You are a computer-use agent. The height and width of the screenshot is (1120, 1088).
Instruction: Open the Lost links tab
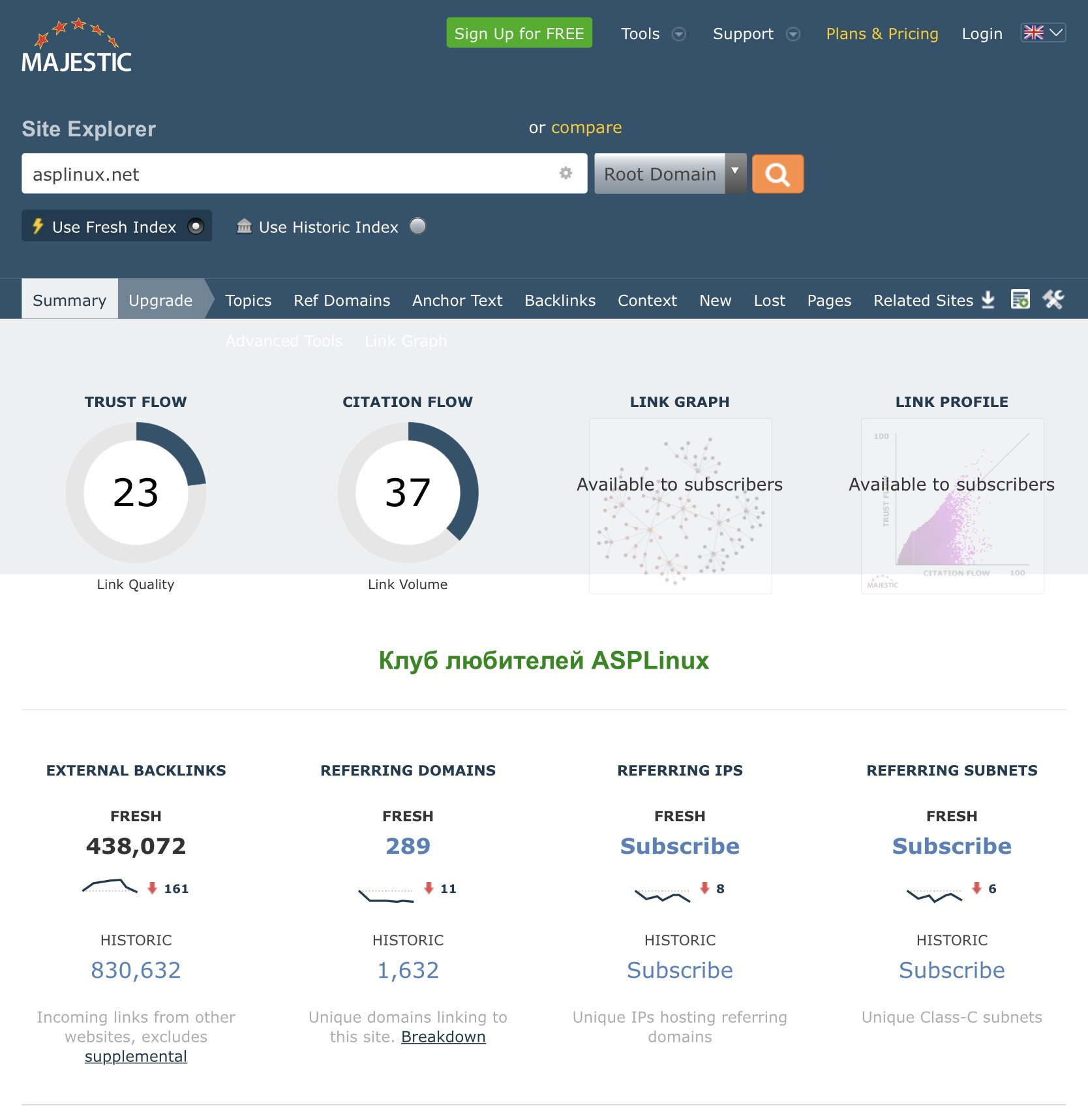769,300
